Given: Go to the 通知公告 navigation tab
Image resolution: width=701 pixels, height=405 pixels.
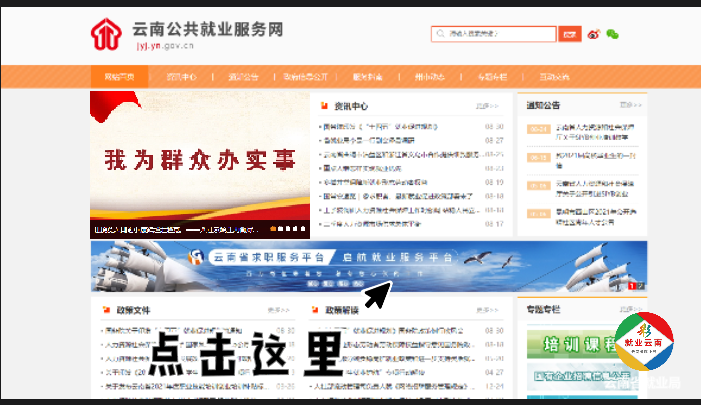Looking at the screenshot, I should pyautogui.click(x=243, y=77).
